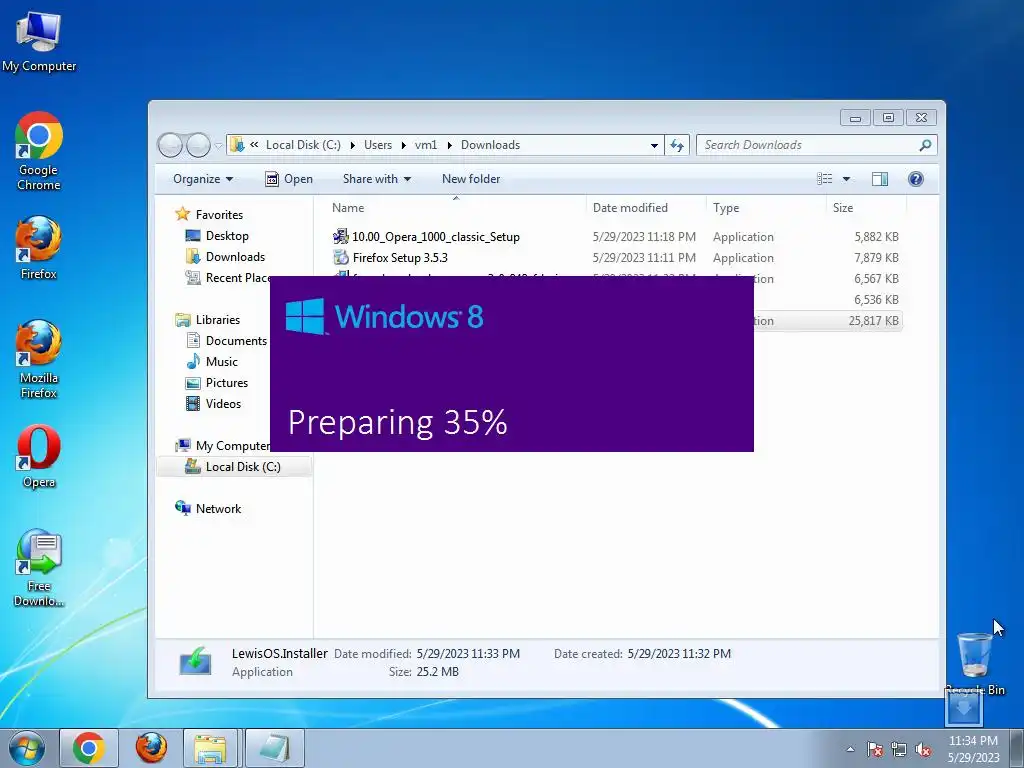This screenshot has width=1024, height=768.
Task: Open the Share with menu
Action: coord(377,179)
